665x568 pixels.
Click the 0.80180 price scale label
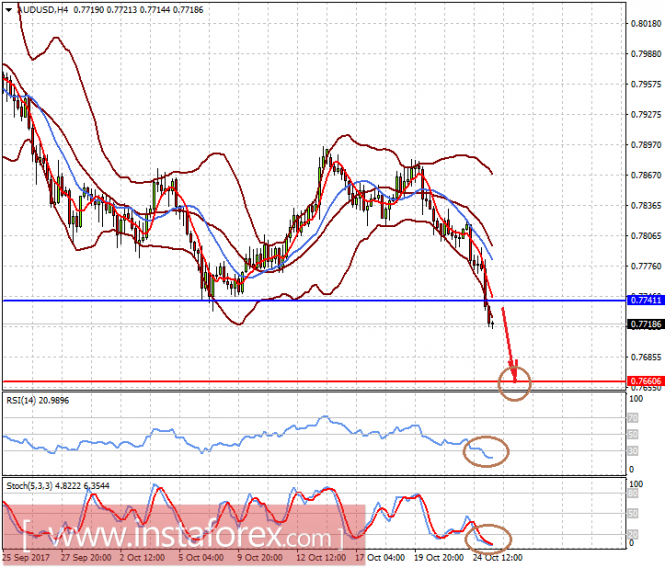[x=643, y=24]
